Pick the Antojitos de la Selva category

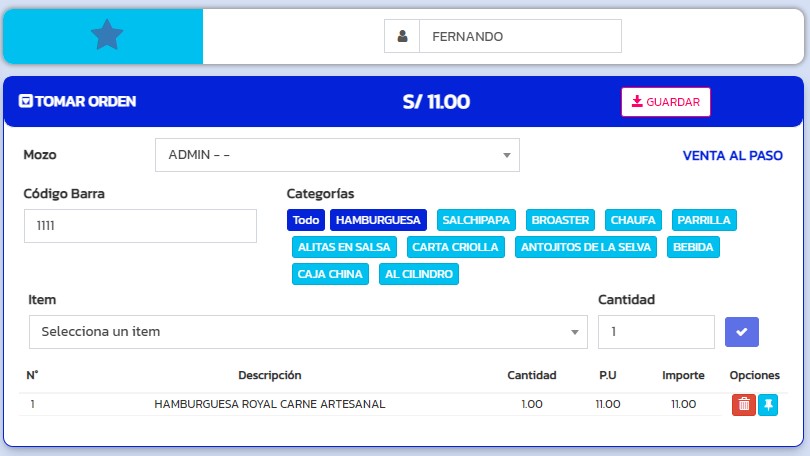click(x=586, y=247)
